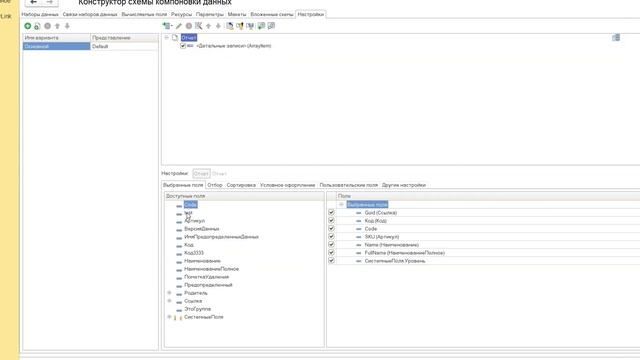Click the third toolbar icon from the right end
This screenshot has height=360, width=640.
point(250,26)
